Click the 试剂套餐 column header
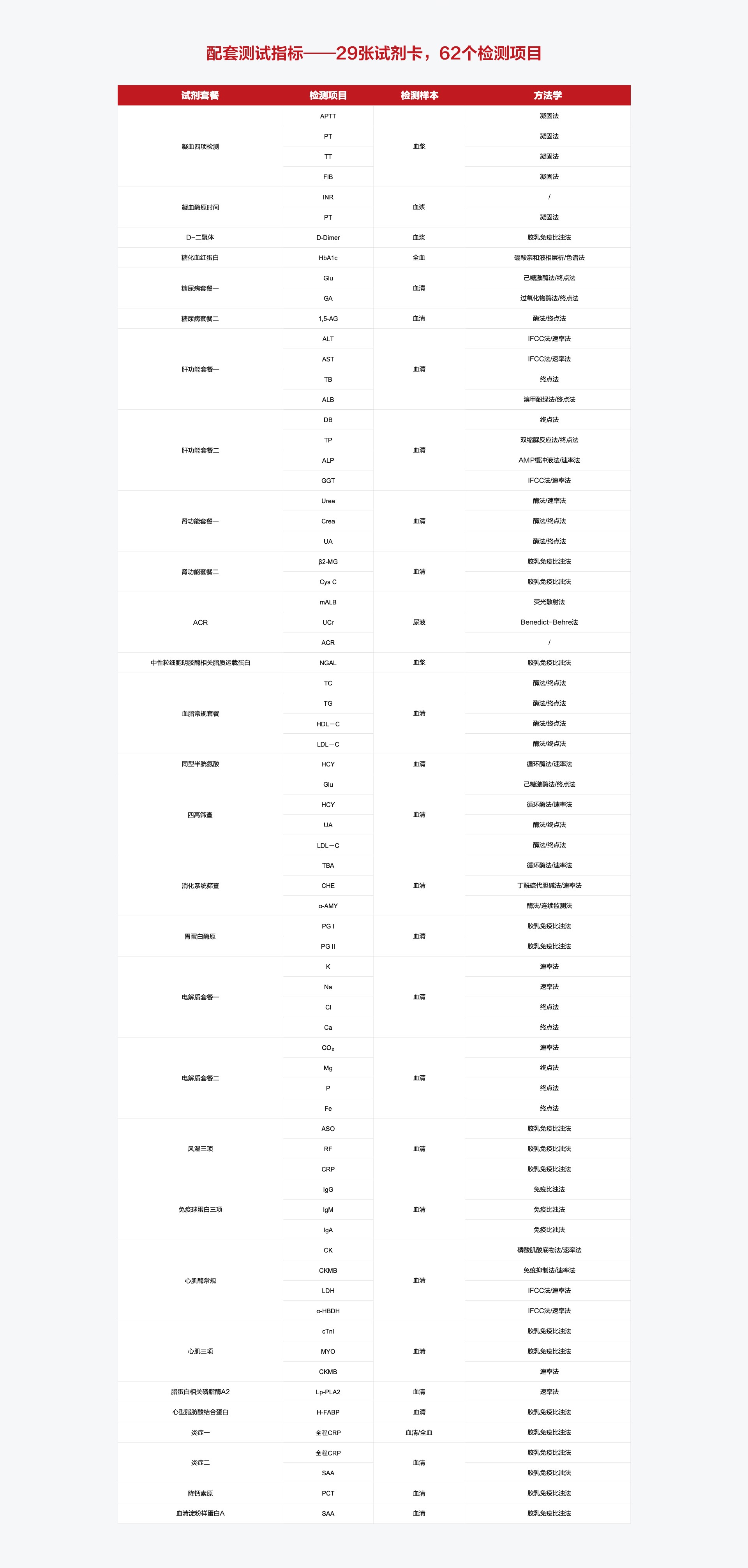 click(200, 95)
